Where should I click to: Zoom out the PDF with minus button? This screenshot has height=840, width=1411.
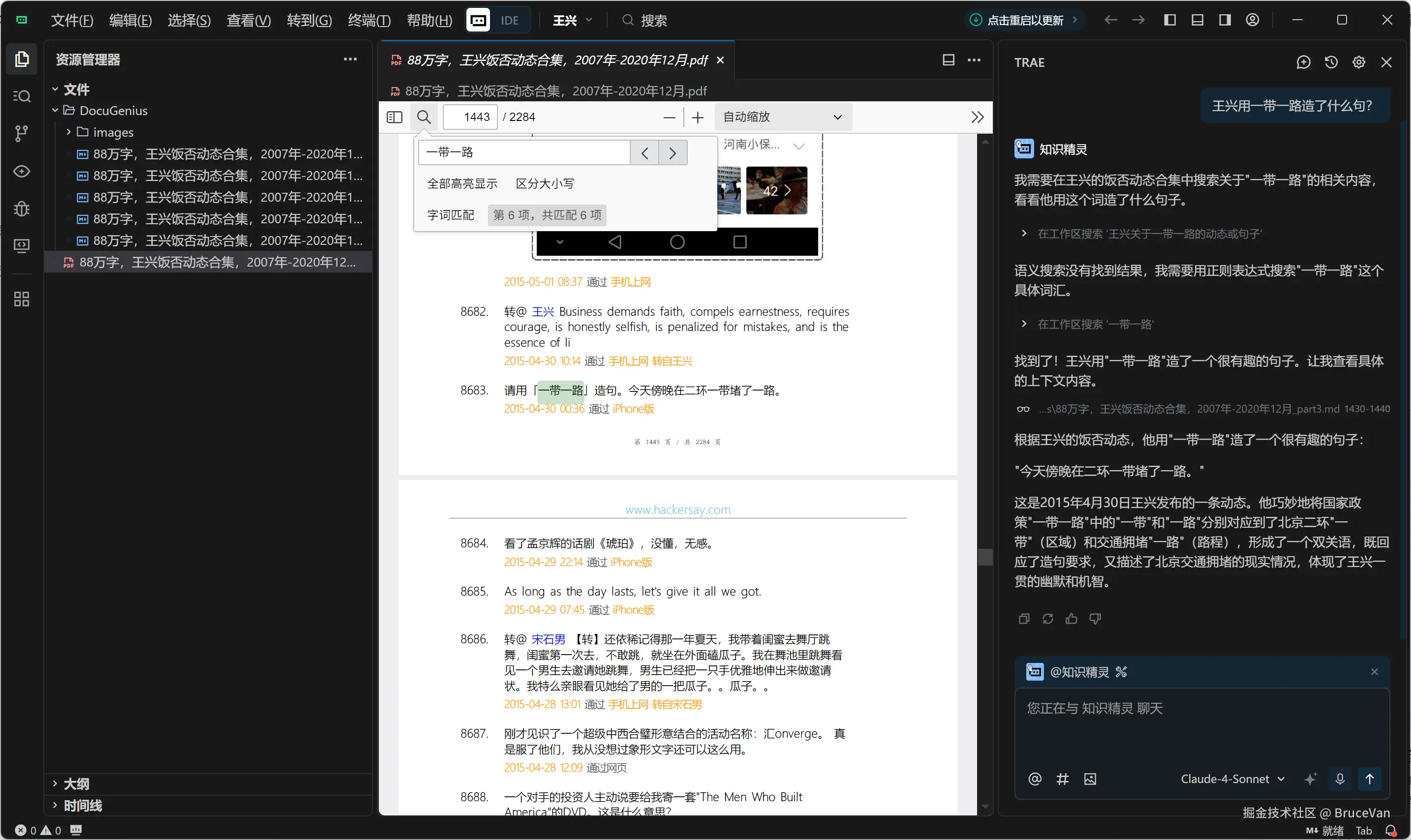click(x=669, y=117)
